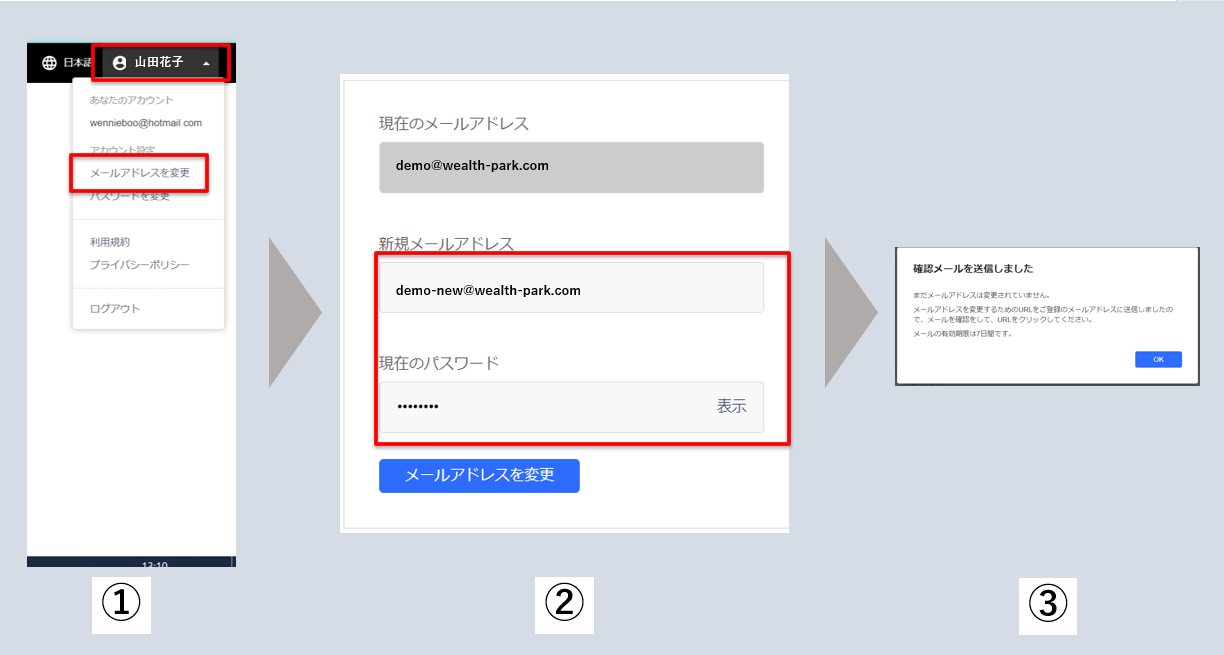The height and width of the screenshot is (655, 1224).
Task: Click the 現在のメールアドレス field
Action: [571, 166]
